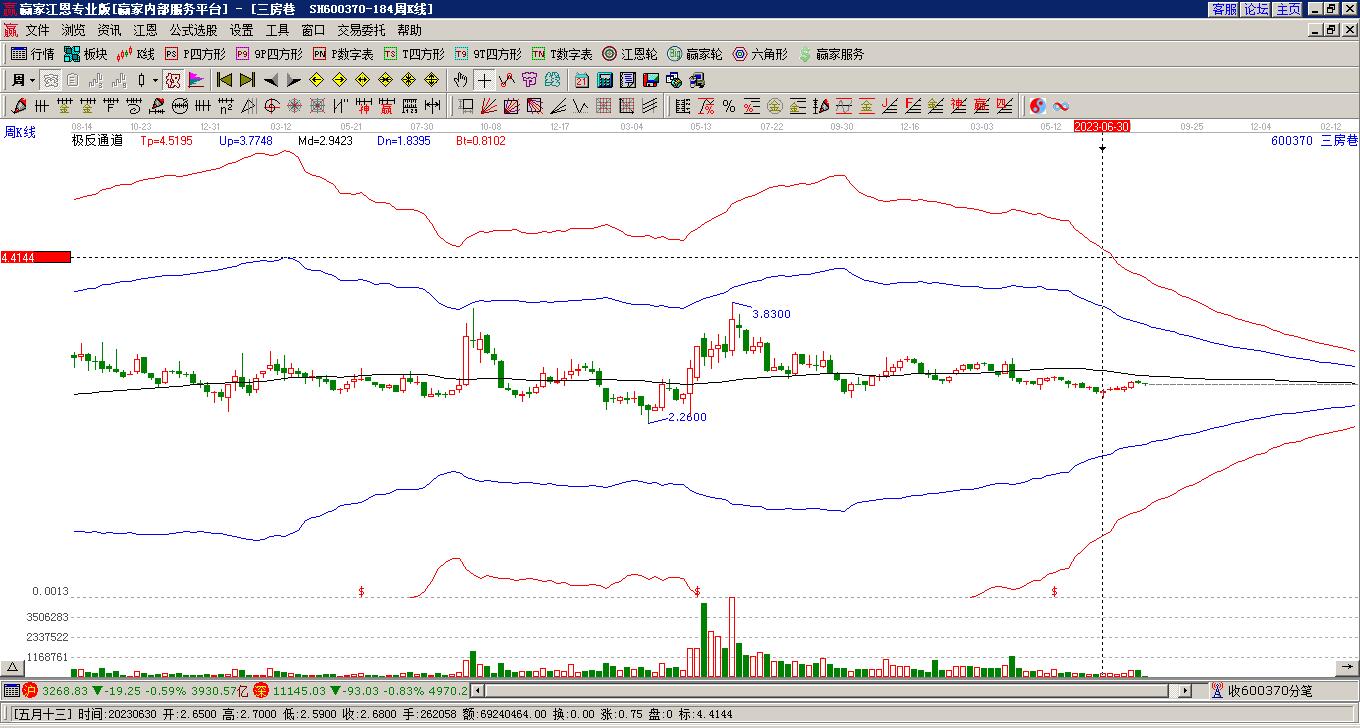This screenshot has height=728, width=1360.
Task: Open the 帮助 menu
Action: (409, 31)
